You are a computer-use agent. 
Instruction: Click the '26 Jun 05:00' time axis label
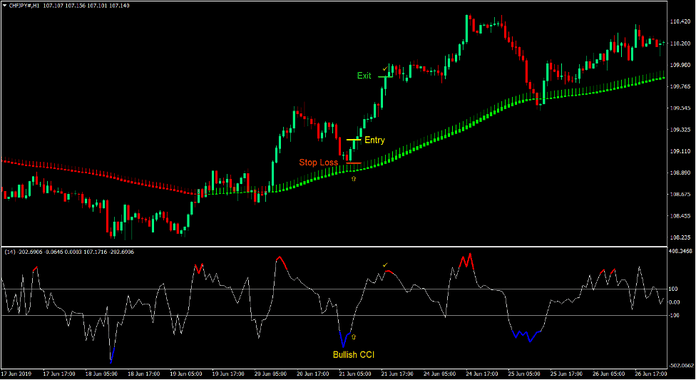tap(609, 374)
